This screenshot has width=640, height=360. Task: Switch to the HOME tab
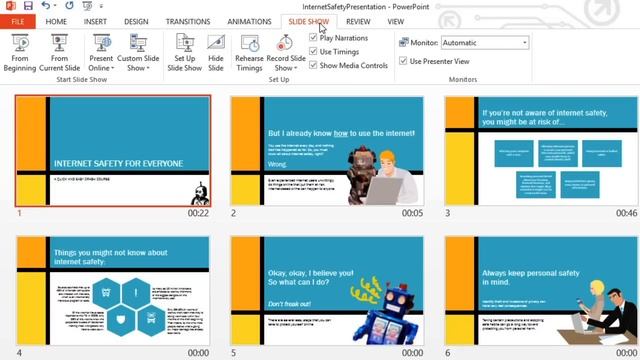click(56, 22)
